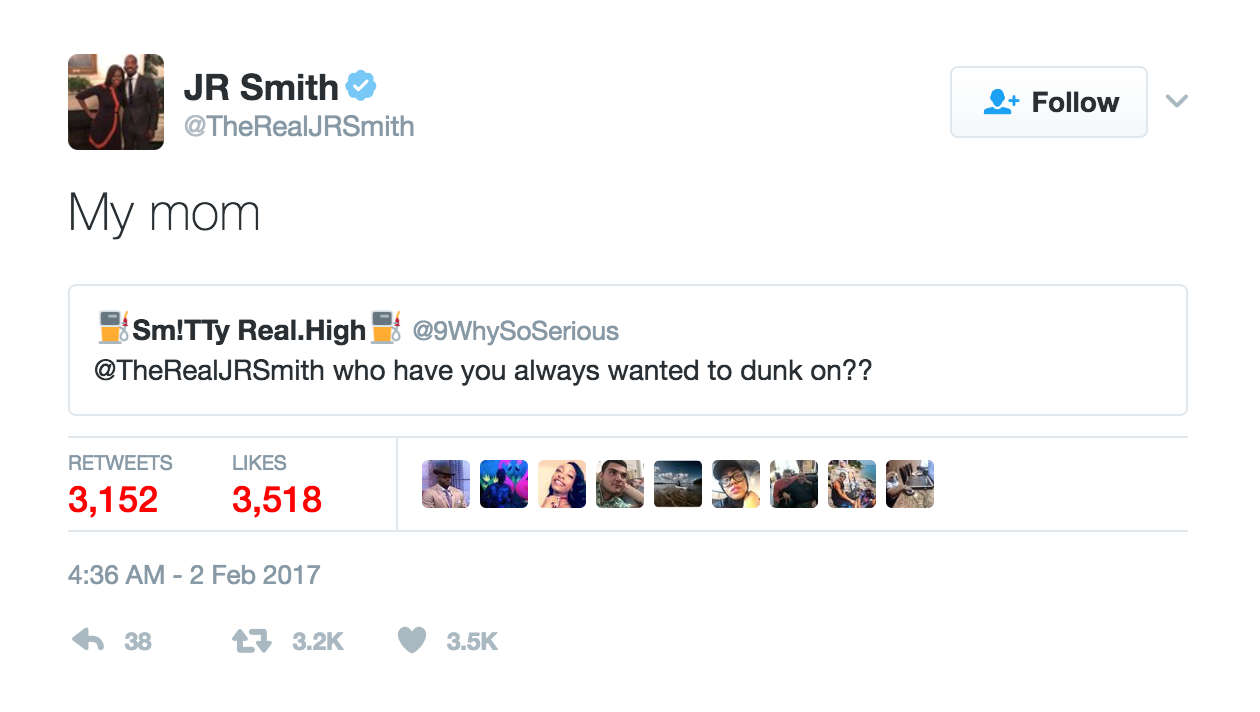View the 3,518 likes list
Screen dimensions: 1260x712
277,485
